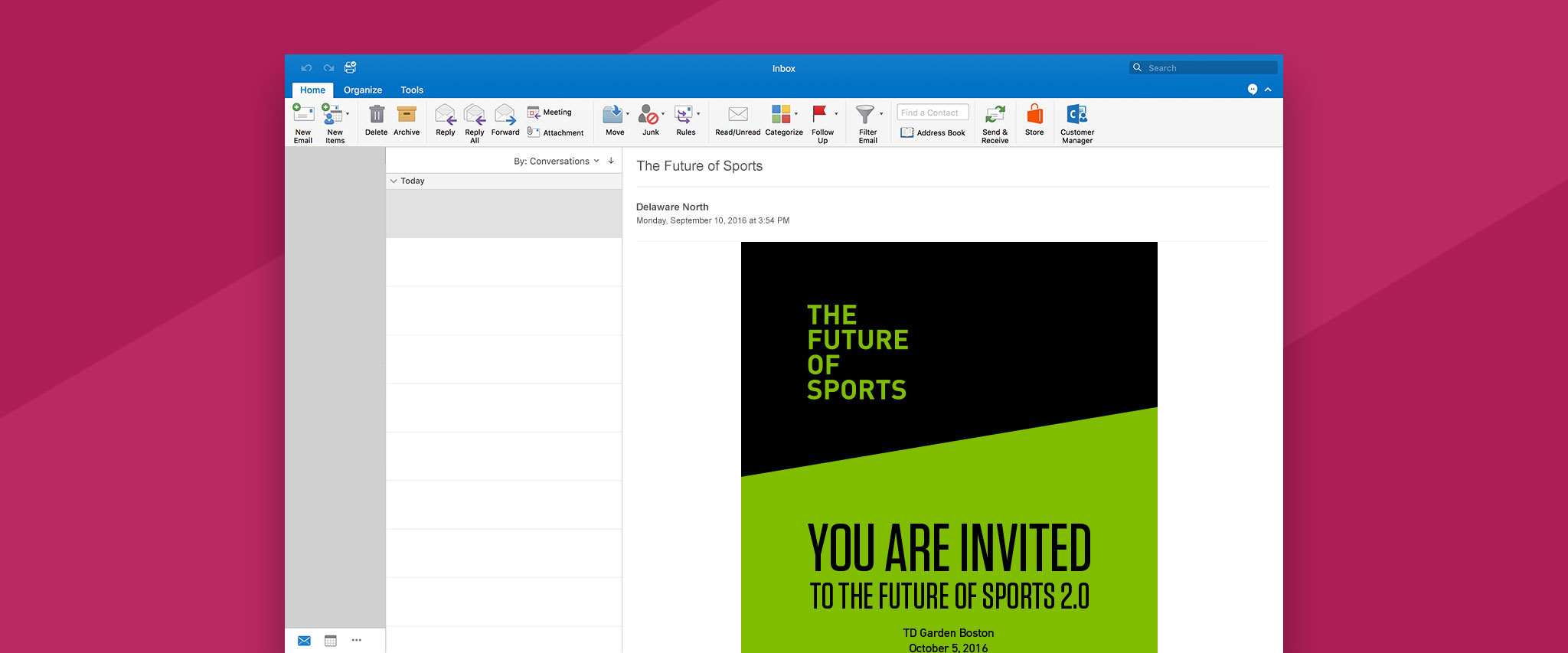Delete the selected message using trash icon
The width and height of the screenshot is (1568, 653).
pyautogui.click(x=377, y=115)
